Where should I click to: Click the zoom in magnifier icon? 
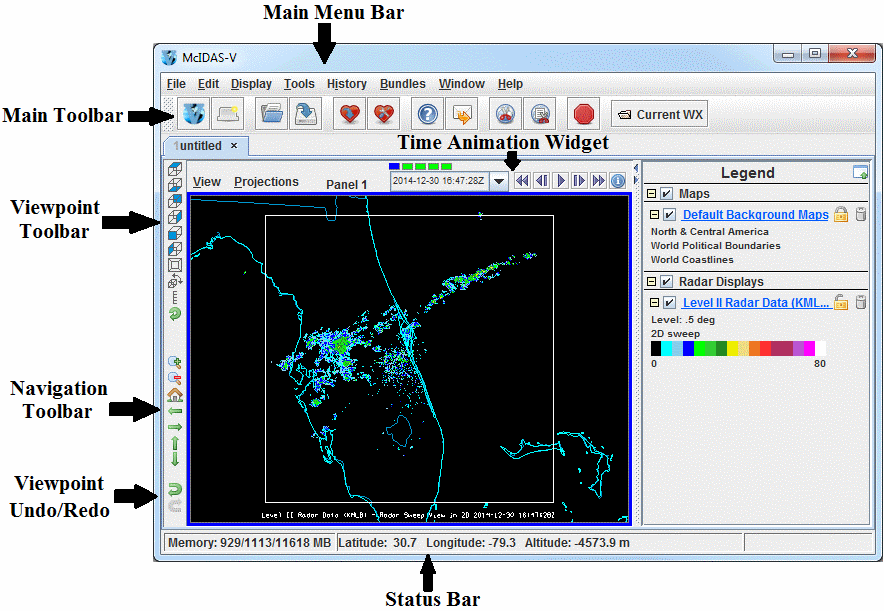tap(175, 361)
